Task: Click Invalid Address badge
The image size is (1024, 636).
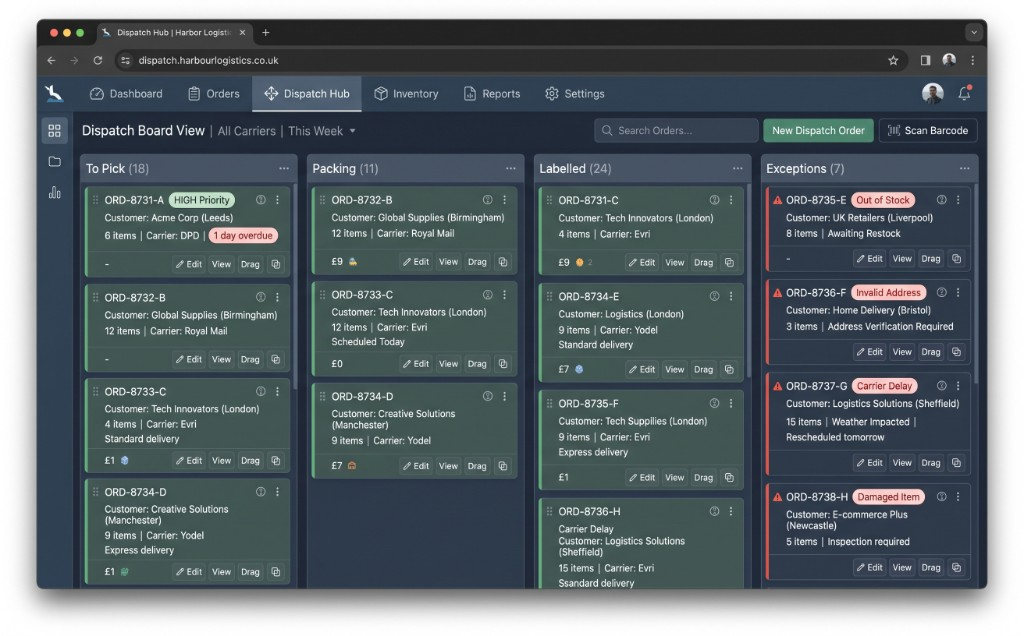Action: point(888,293)
